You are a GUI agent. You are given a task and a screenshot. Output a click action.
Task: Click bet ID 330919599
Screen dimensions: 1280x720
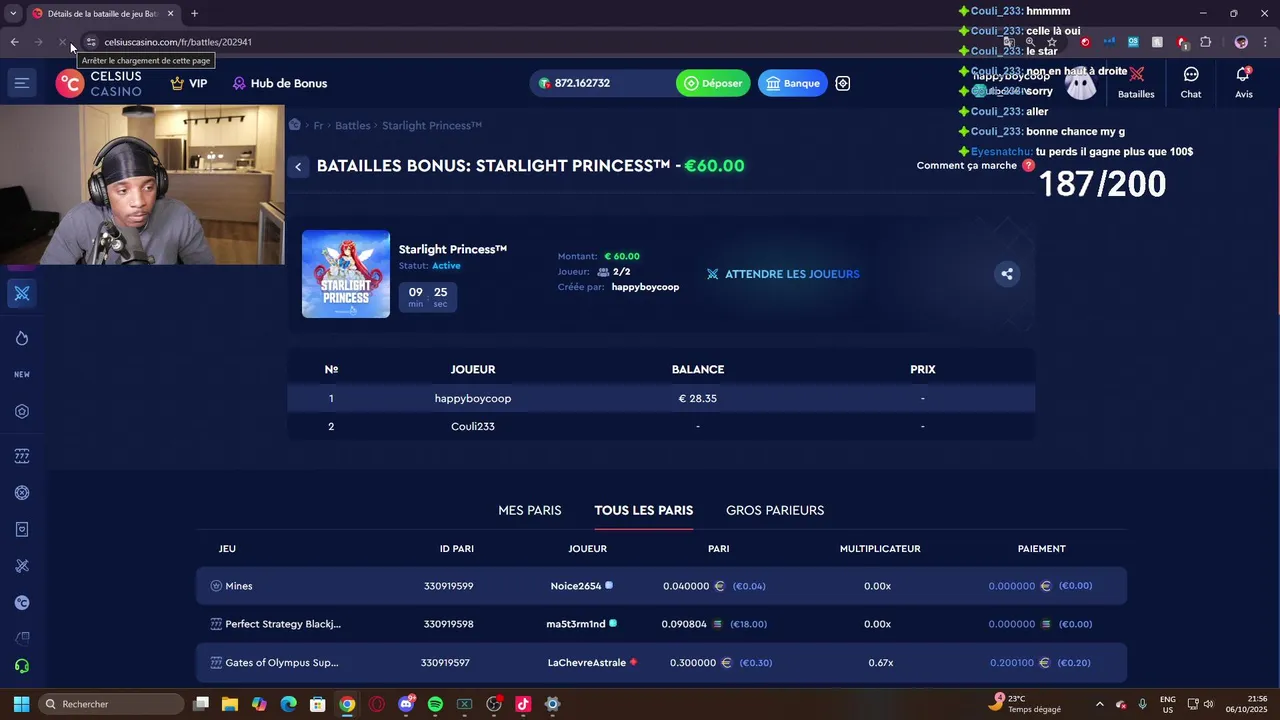click(x=448, y=586)
